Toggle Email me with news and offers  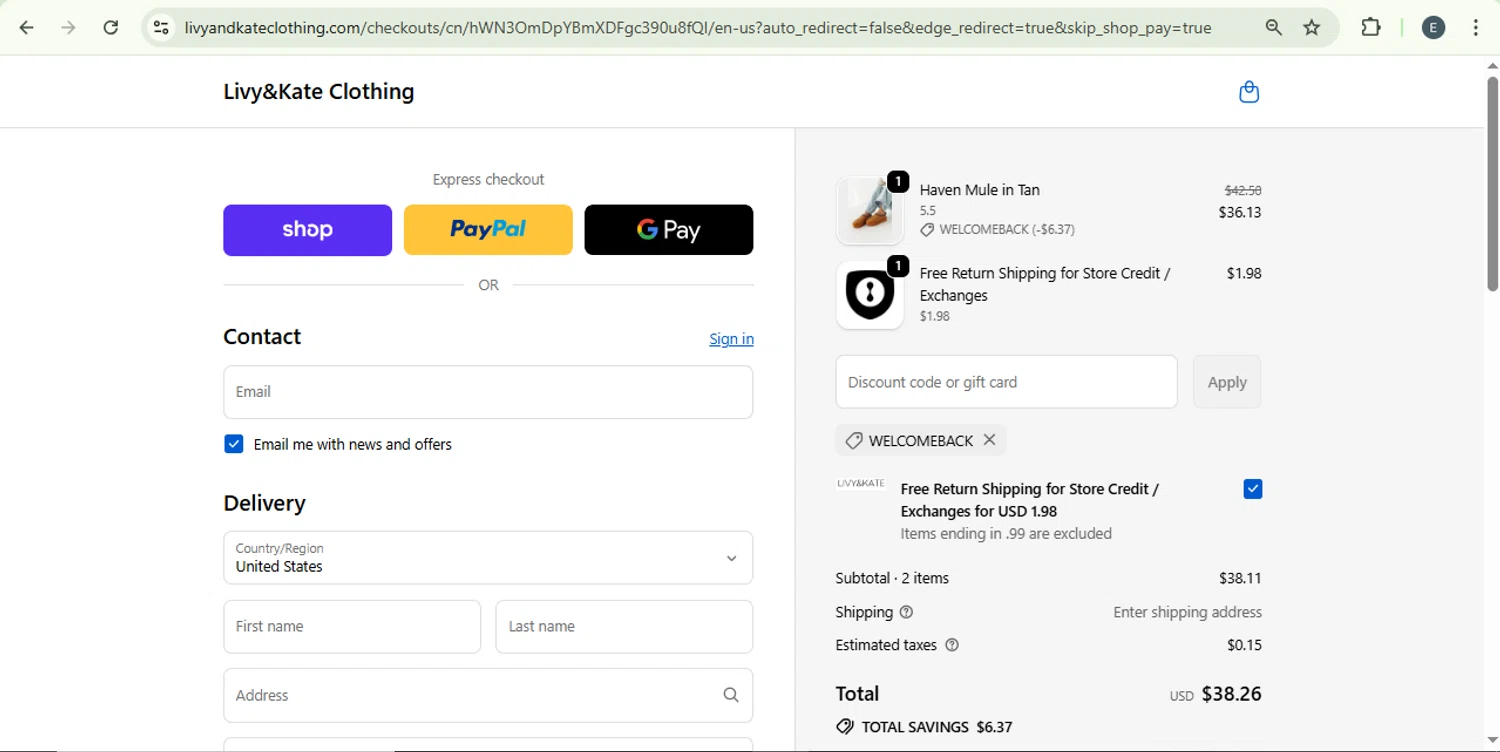point(234,444)
